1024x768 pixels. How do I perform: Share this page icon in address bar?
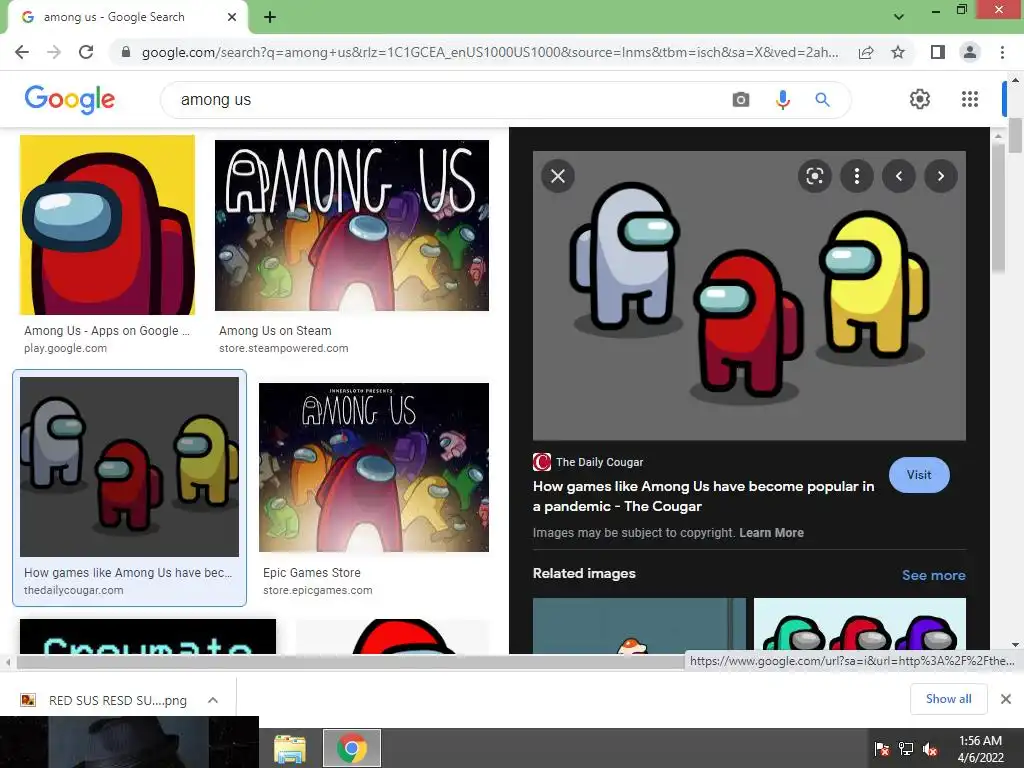[866, 52]
